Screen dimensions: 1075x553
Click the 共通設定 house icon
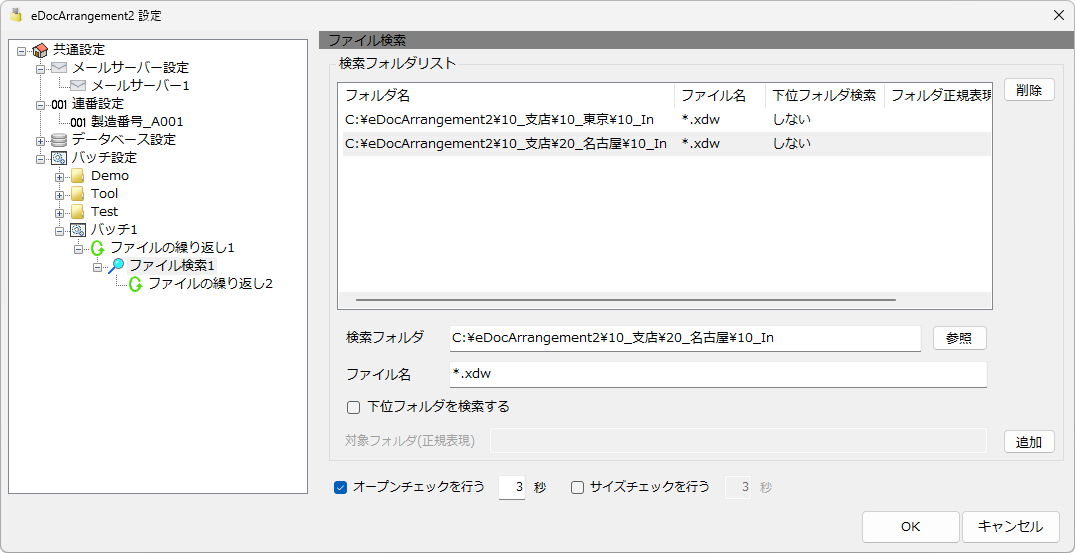tap(40, 50)
